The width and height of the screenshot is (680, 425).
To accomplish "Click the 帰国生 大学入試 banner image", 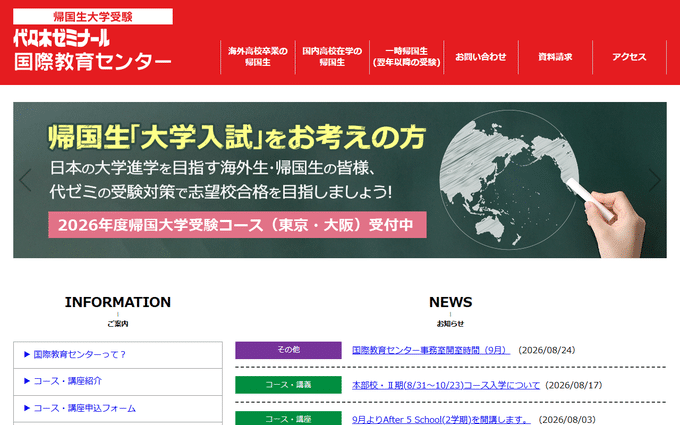I will coord(340,180).
